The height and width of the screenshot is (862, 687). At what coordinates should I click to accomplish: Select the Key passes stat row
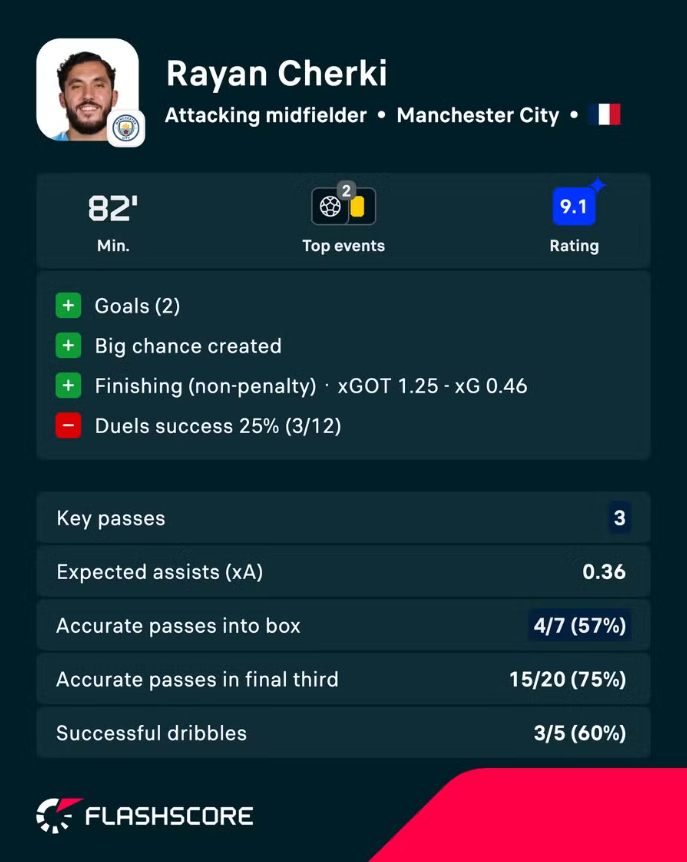pyautogui.click(x=344, y=518)
